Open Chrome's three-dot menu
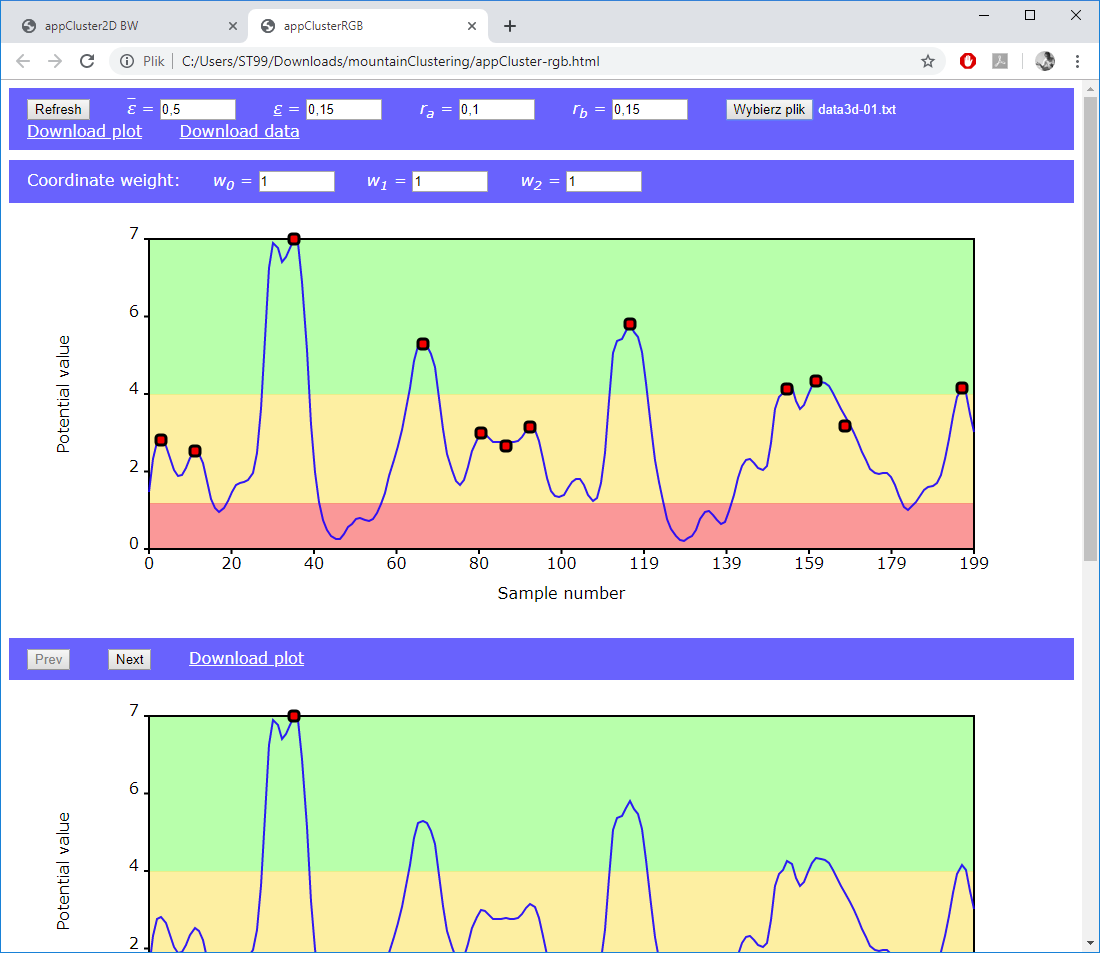 tap(1077, 61)
